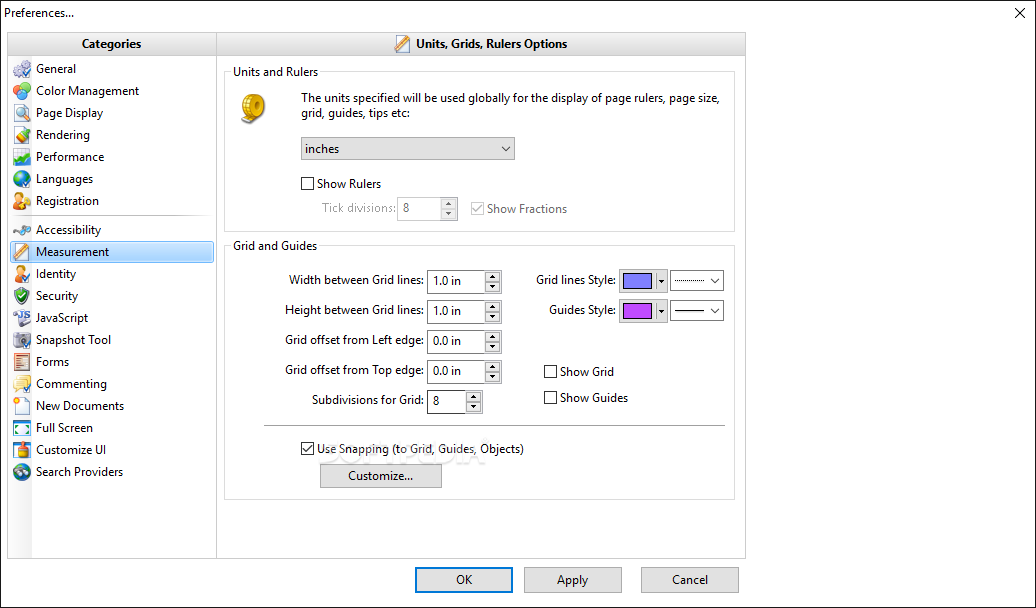Toggle the Show Fractions checkbox
The height and width of the screenshot is (608, 1036).
coord(477,209)
